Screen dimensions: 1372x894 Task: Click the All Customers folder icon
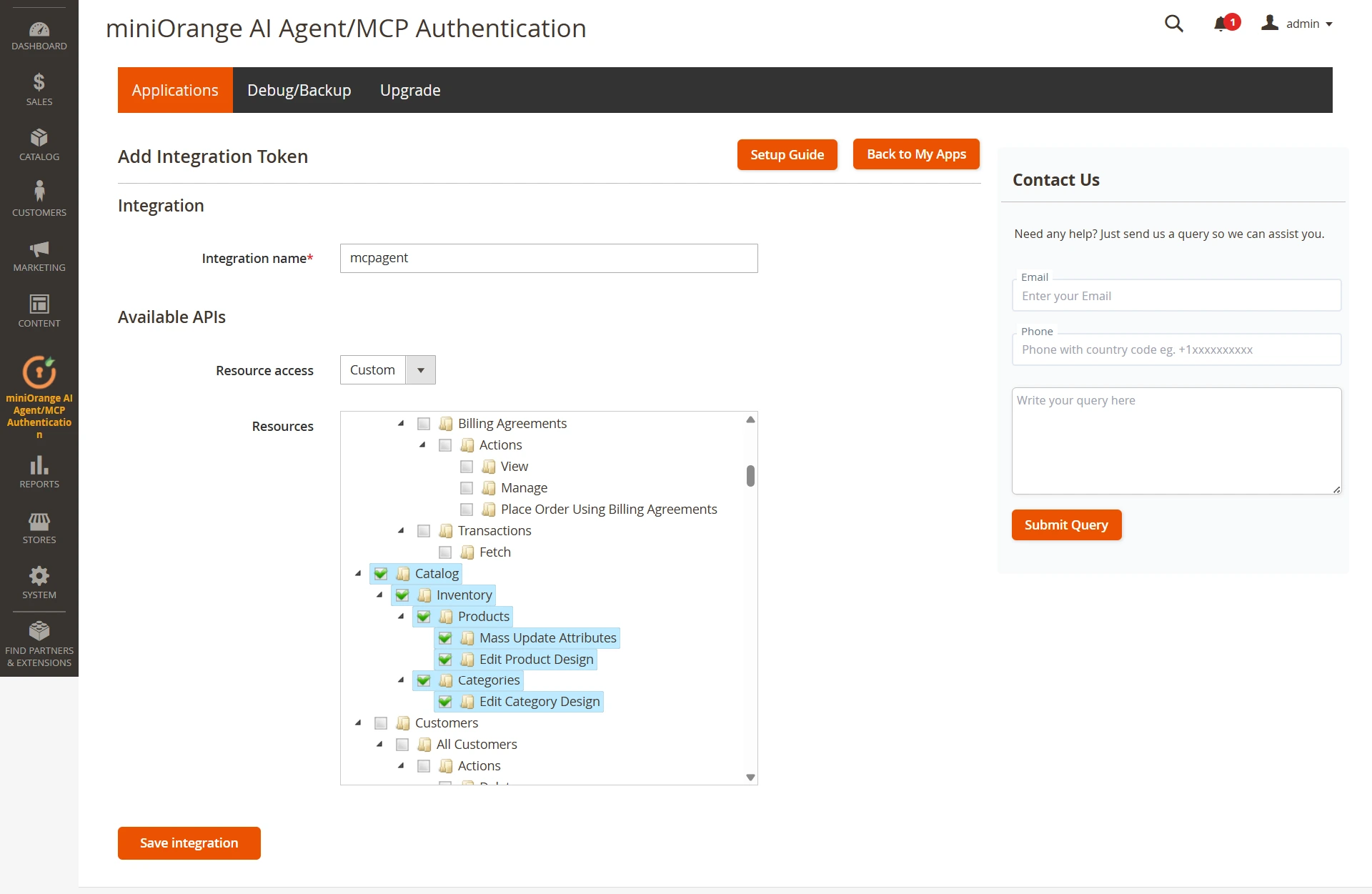pyautogui.click(x=424, y=745)
